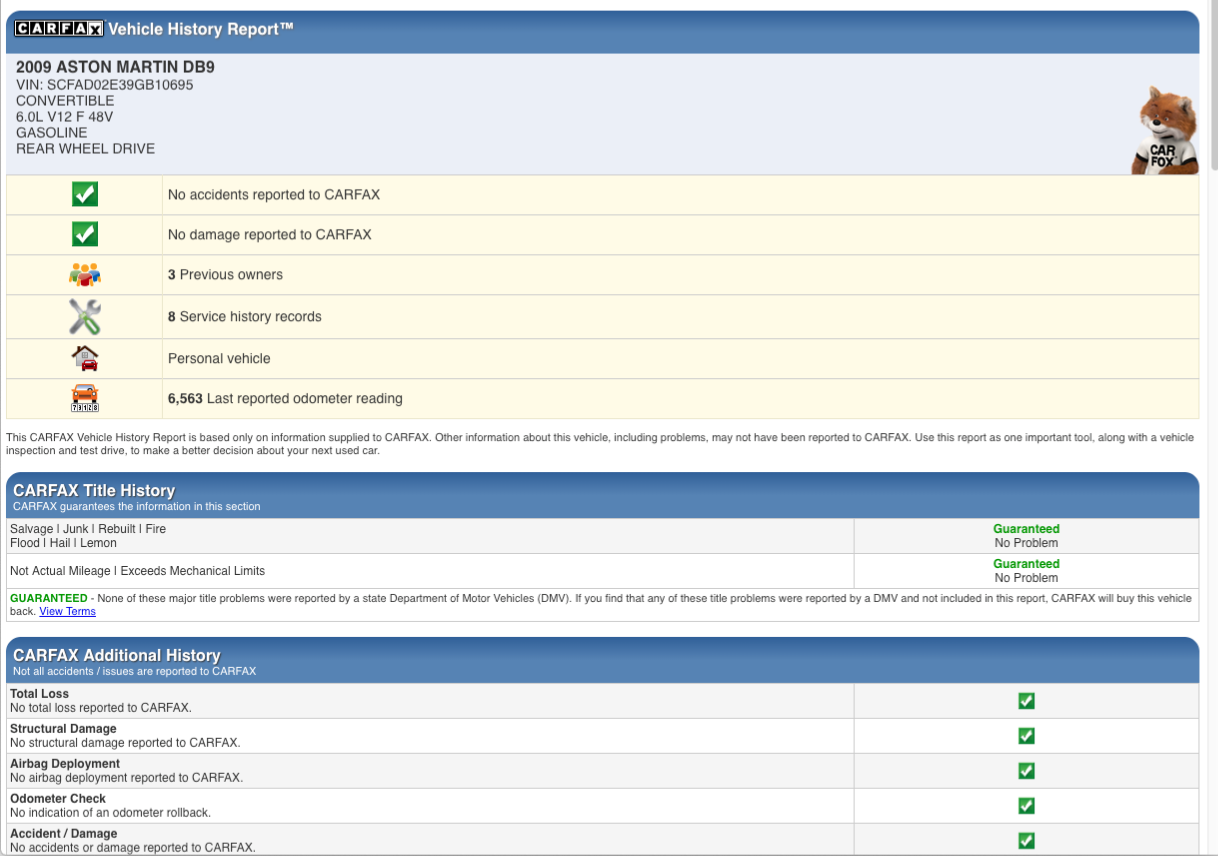Click the green check in Total Loss row
Image resolution: width=1218 pixels, height=856 pixels.
tap(1026, 701)
